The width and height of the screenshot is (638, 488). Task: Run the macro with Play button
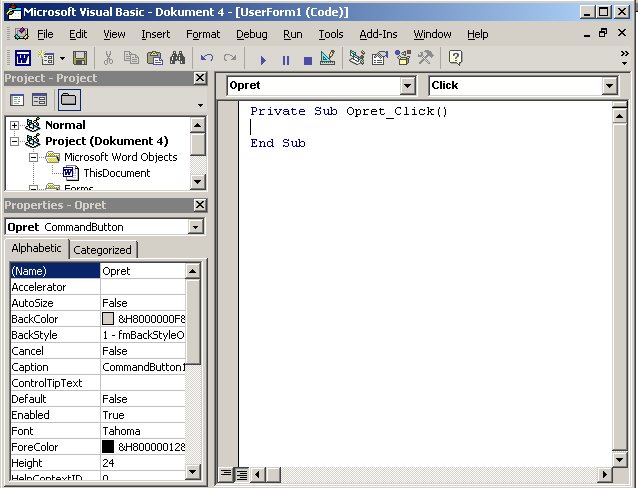pyautogui.click(x=264, y=59)
